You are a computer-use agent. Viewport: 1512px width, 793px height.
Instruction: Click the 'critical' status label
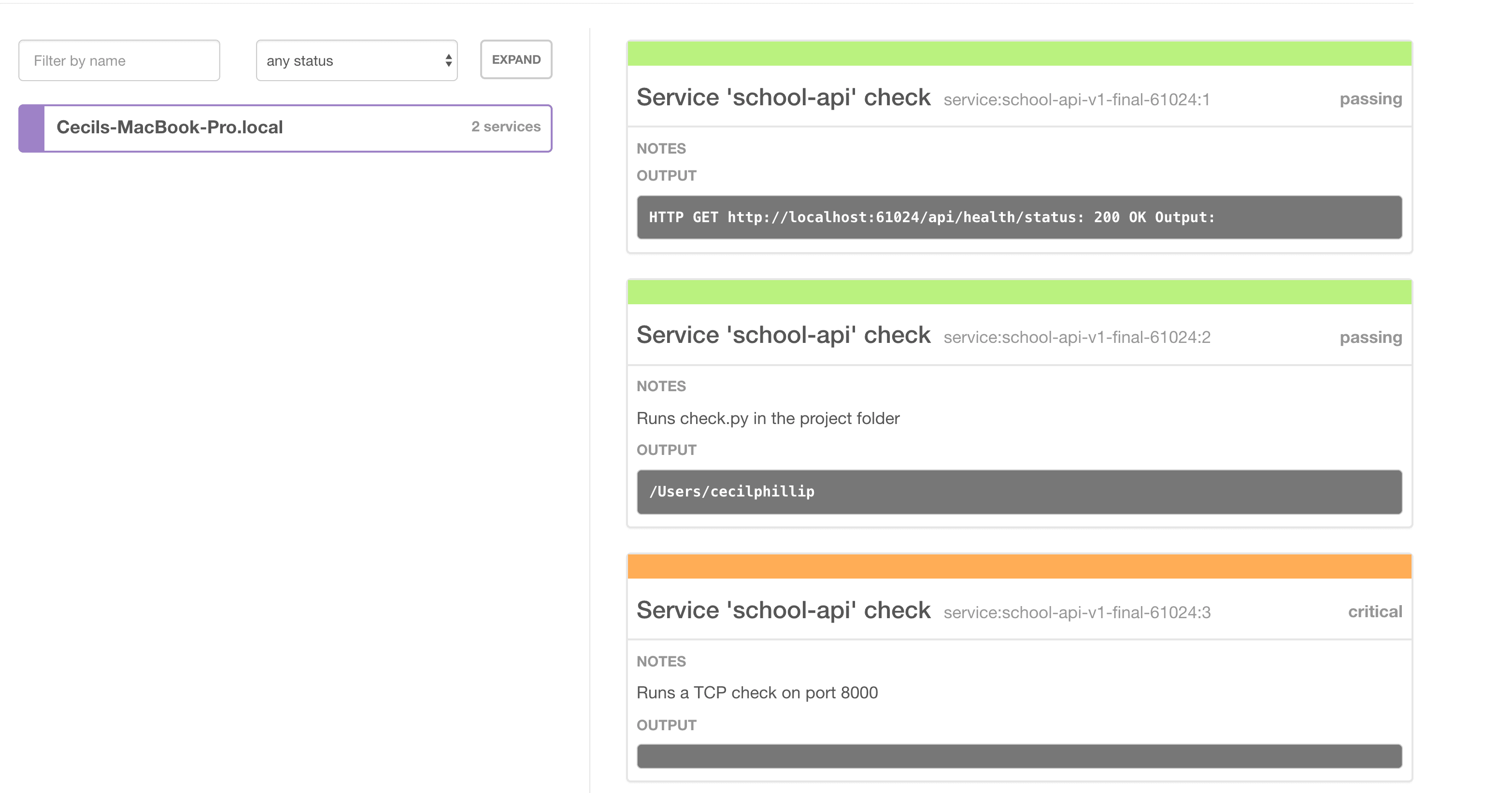[x=1375, y=611]
